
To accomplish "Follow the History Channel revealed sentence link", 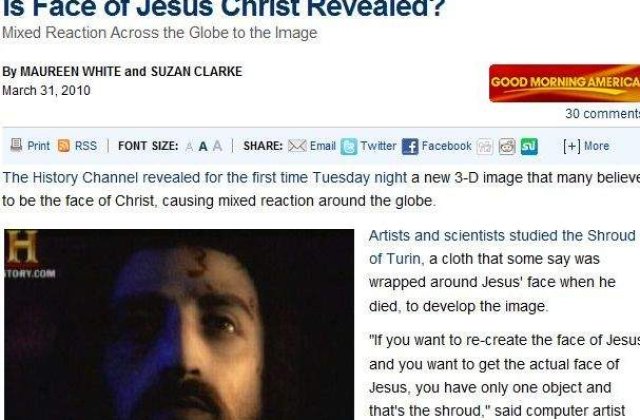I will [204, 178].
